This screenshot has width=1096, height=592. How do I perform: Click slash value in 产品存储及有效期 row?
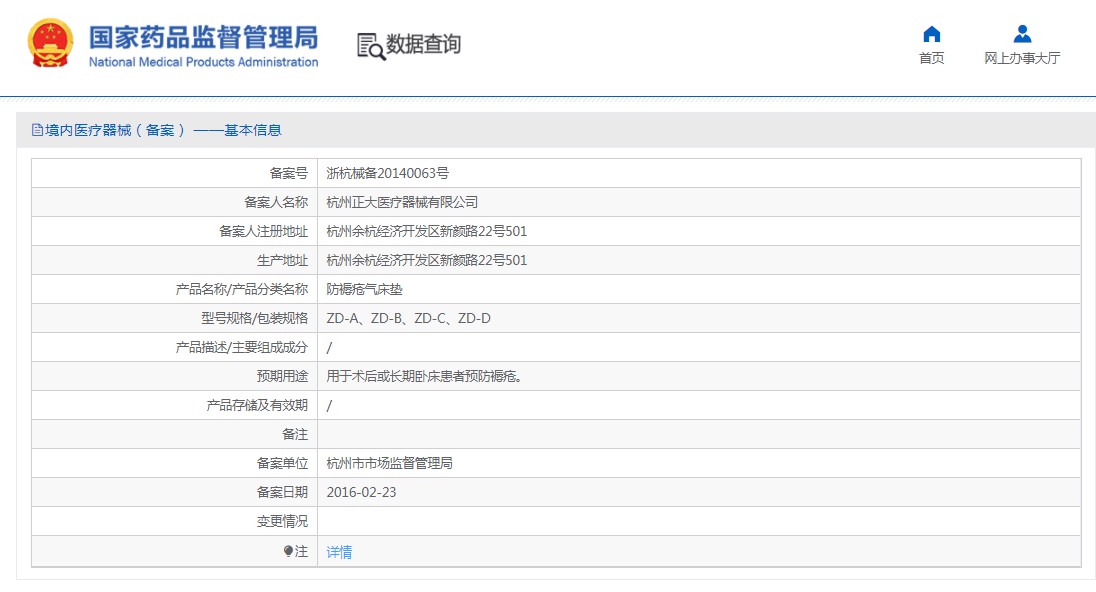click(329, 405)
